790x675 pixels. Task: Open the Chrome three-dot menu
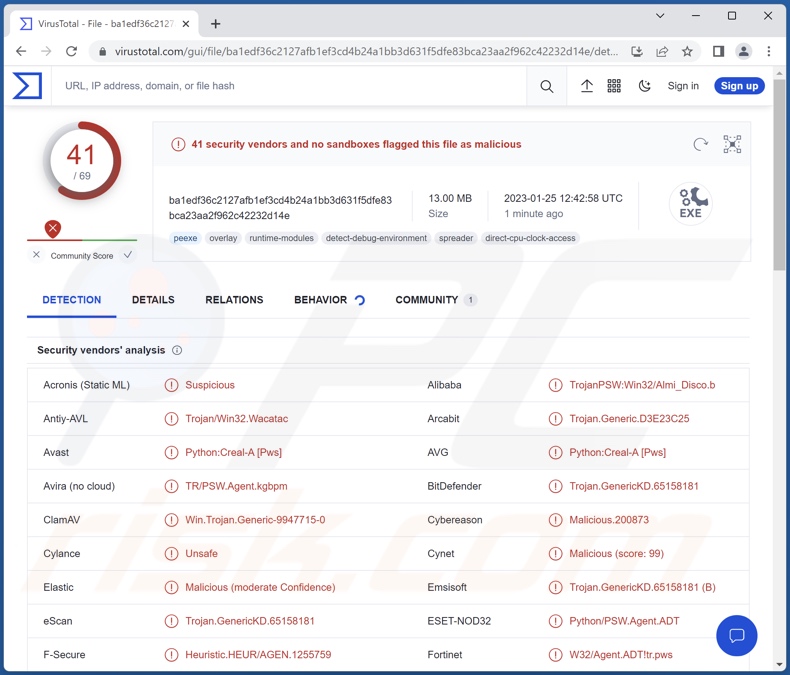click(769, 51)
